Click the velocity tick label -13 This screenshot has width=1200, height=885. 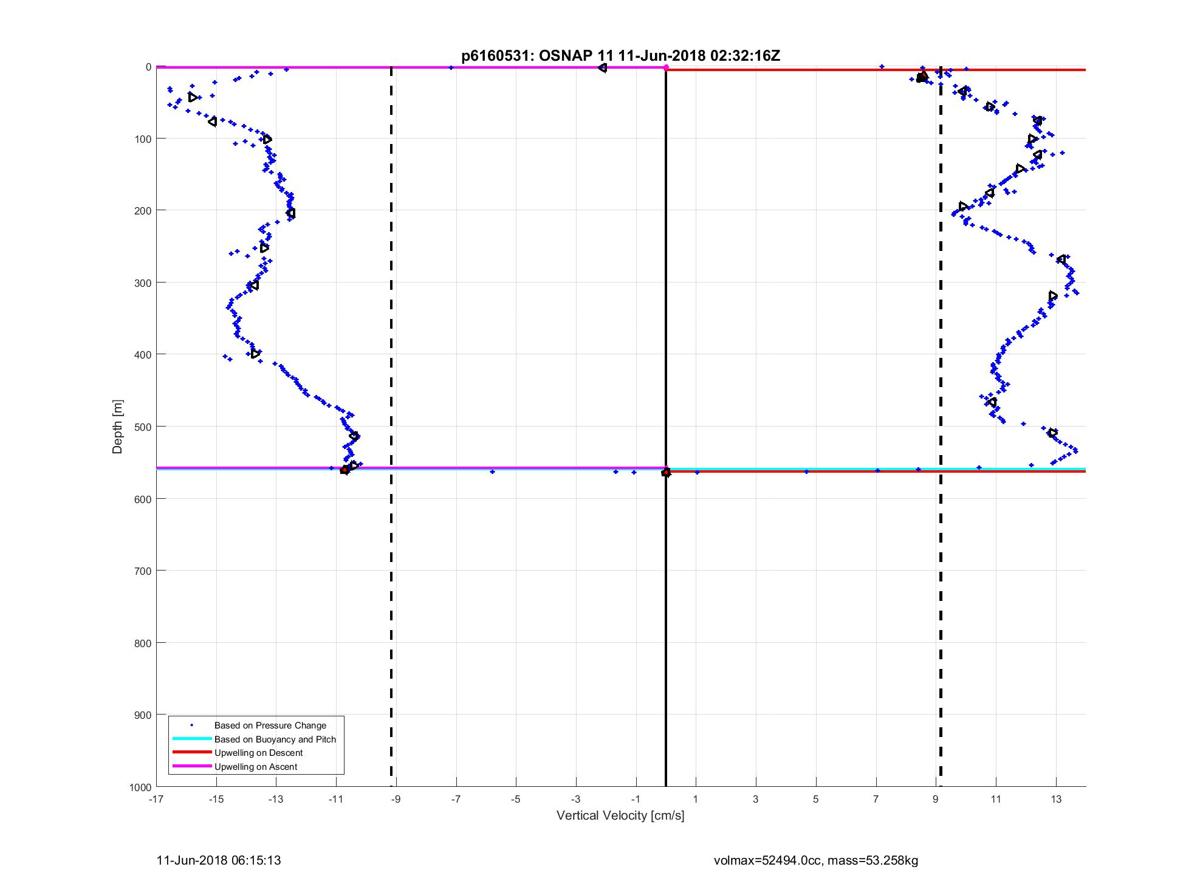pyautogui.click(x=276, y=799)
